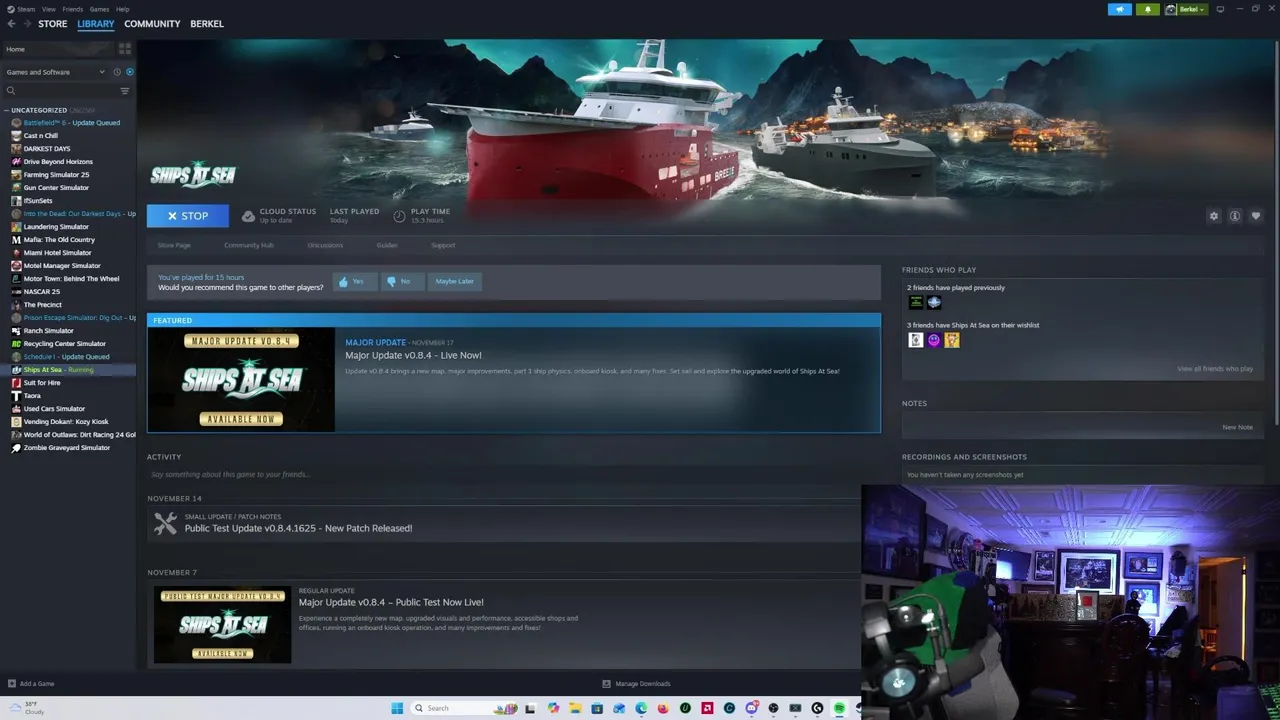Open File Explorer from the taskbar
1280x720 pixels.
(575, 708)
